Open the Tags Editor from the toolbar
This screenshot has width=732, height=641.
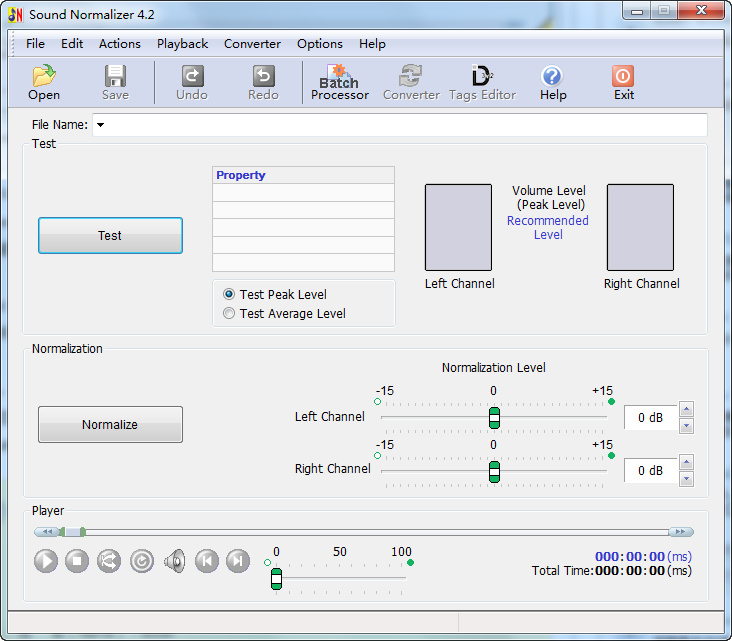[x=482, y=83]
